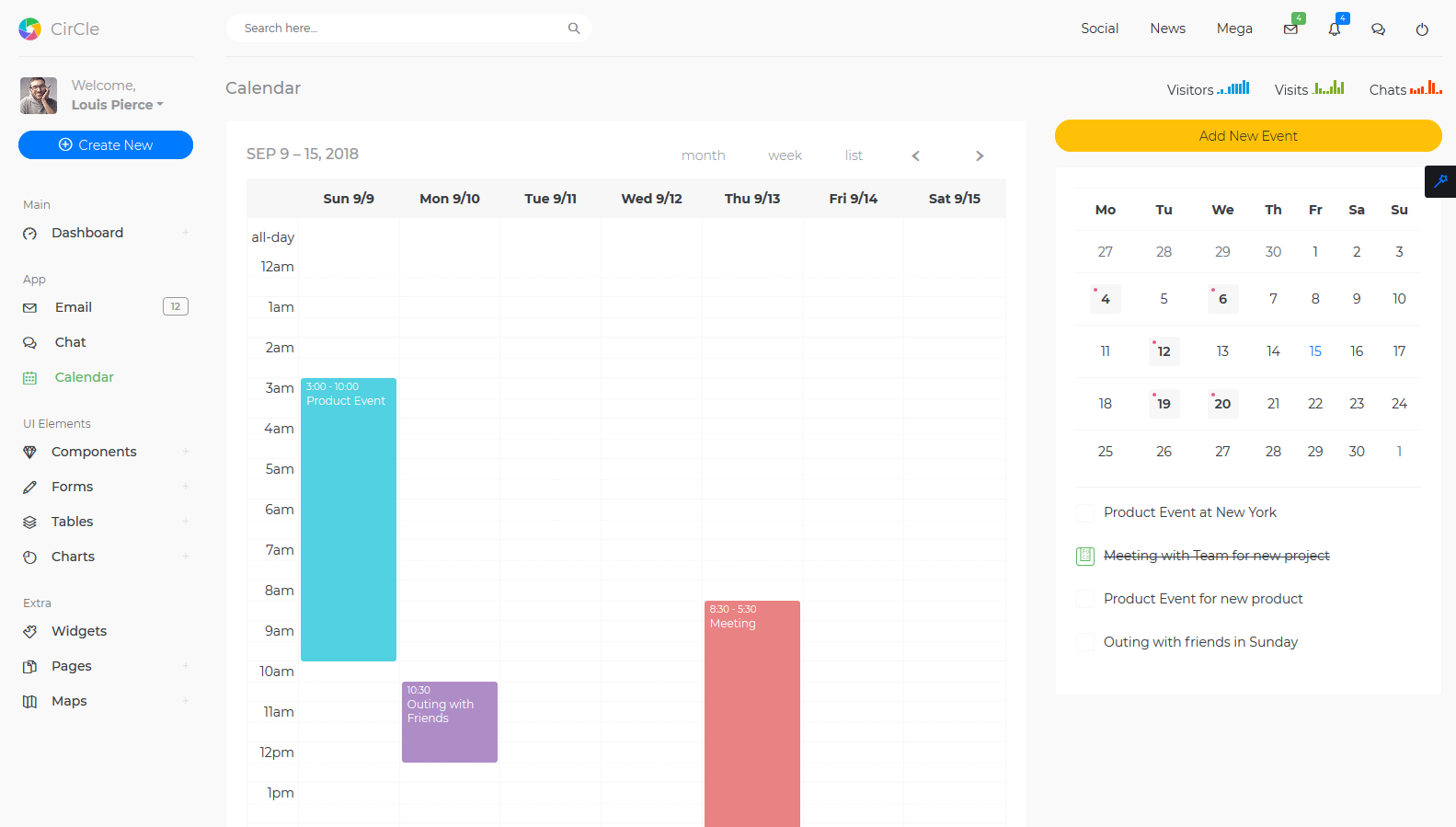Open the Louis Pierce user dropdown
Image resolution: width=1456 pixels, height=827 pixels.
117,105
